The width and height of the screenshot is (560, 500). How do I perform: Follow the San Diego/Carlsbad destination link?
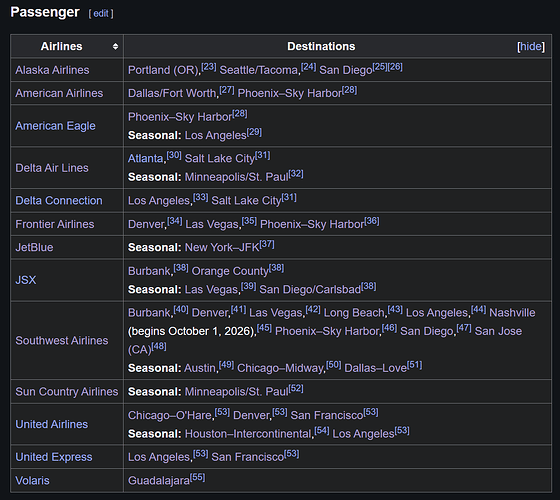click(310, 289)
